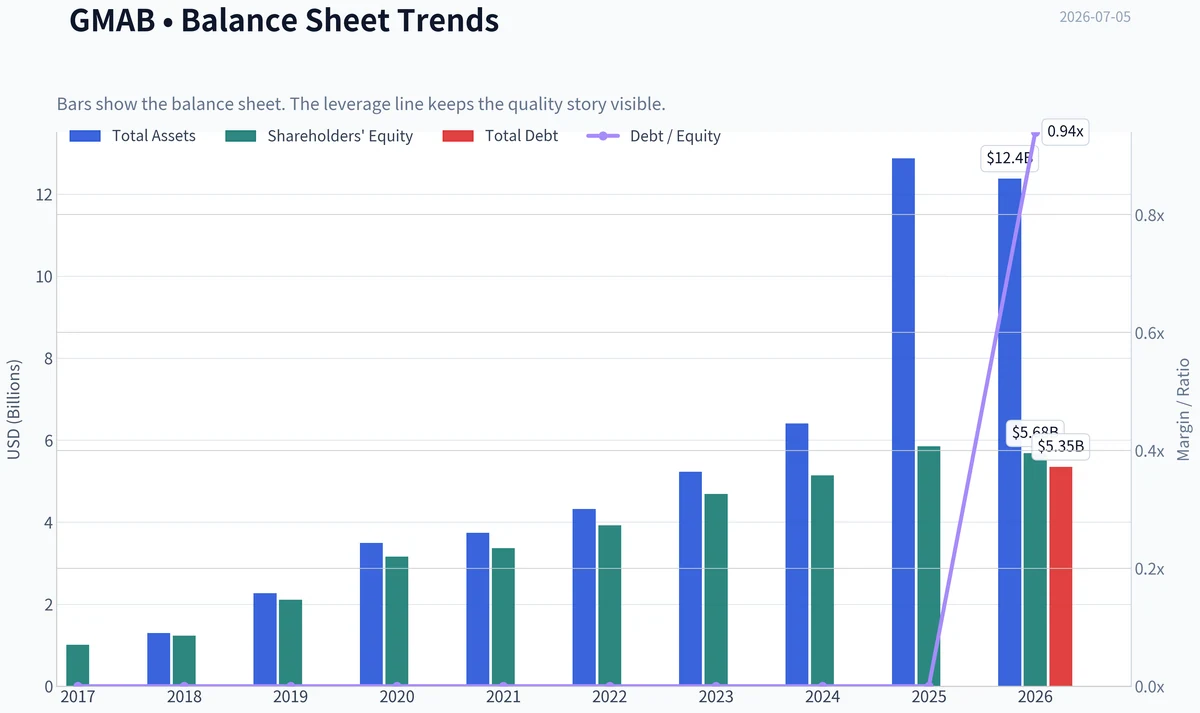Toggle the Debt / Equity legend label
The height and width of the screenshot is (713, 1200).
click(x=675, y=136)
